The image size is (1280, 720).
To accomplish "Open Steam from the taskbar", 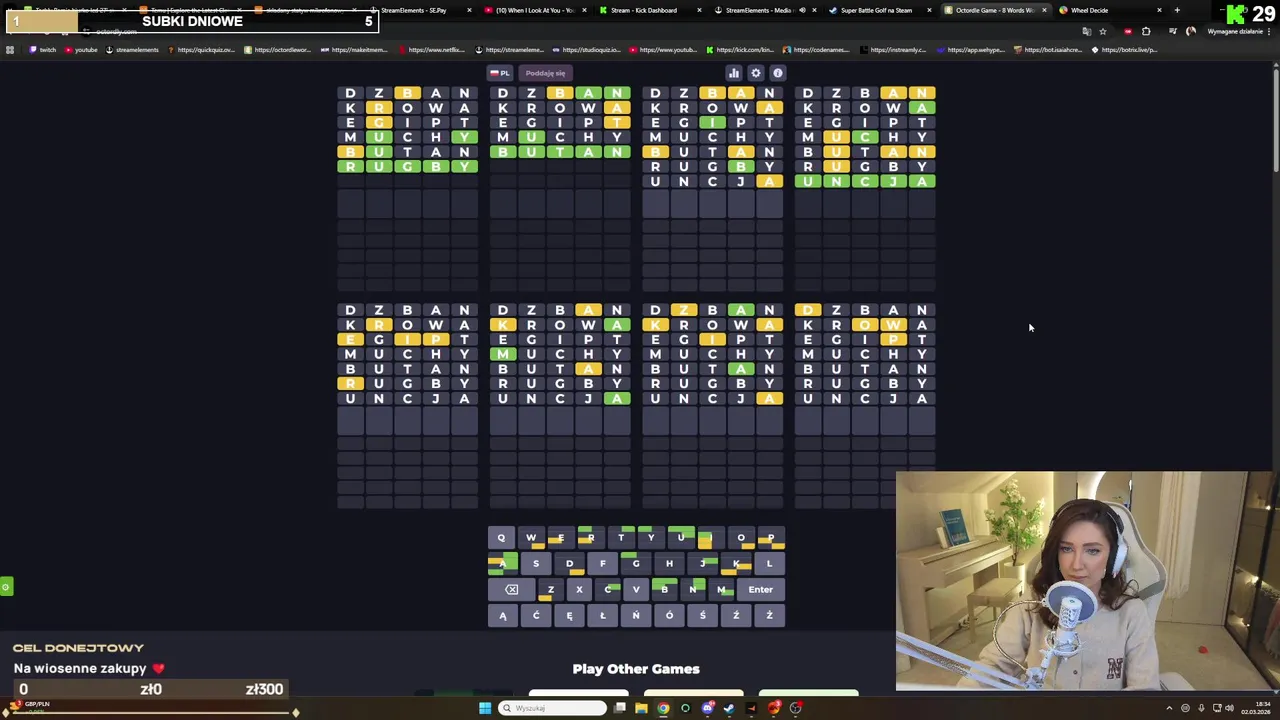I will click(729, 708).
